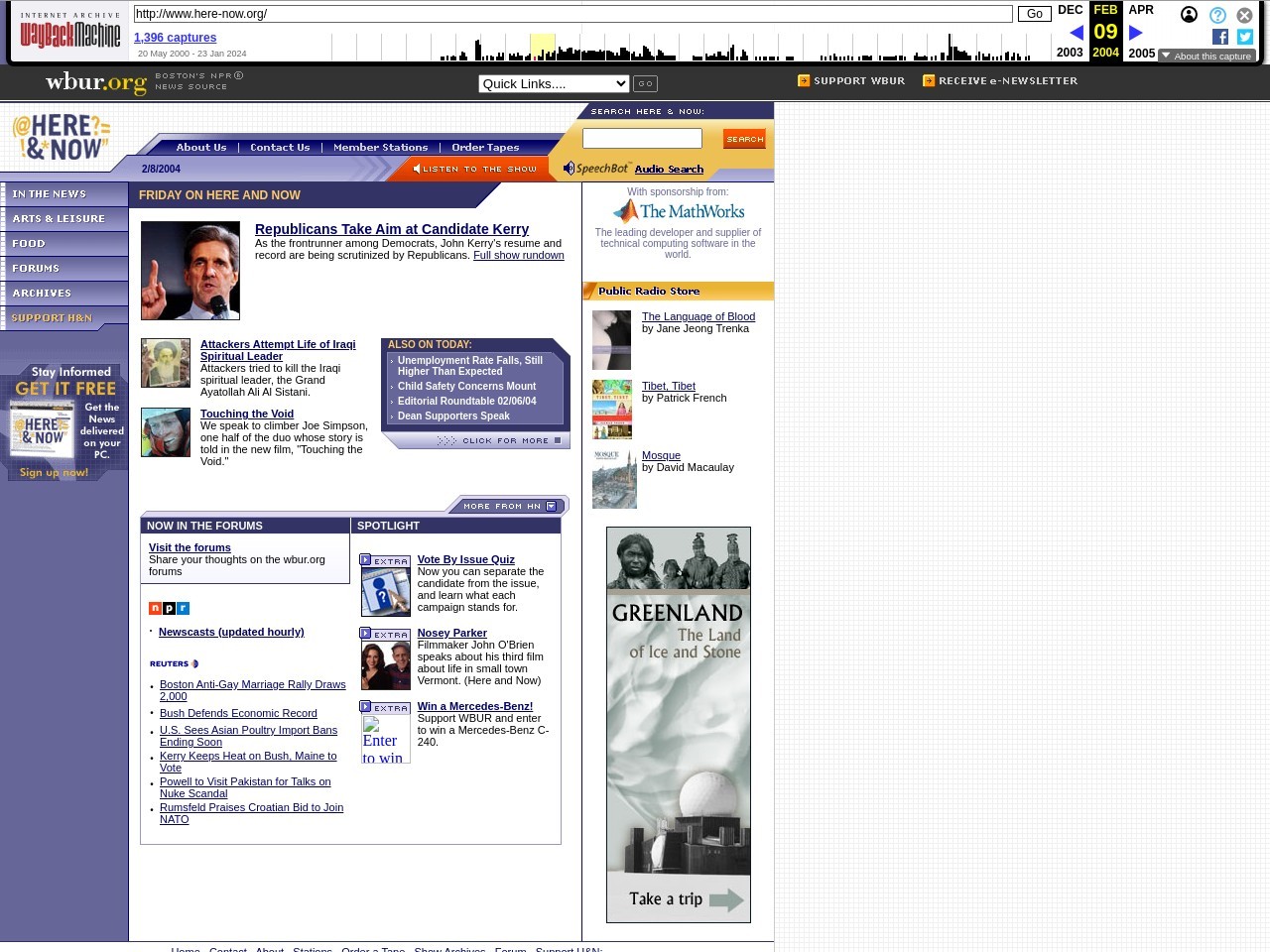Go to next capture arrow
This screenshot has height=952, width=1270.
pyautogui.click(x=1136, y=33)
